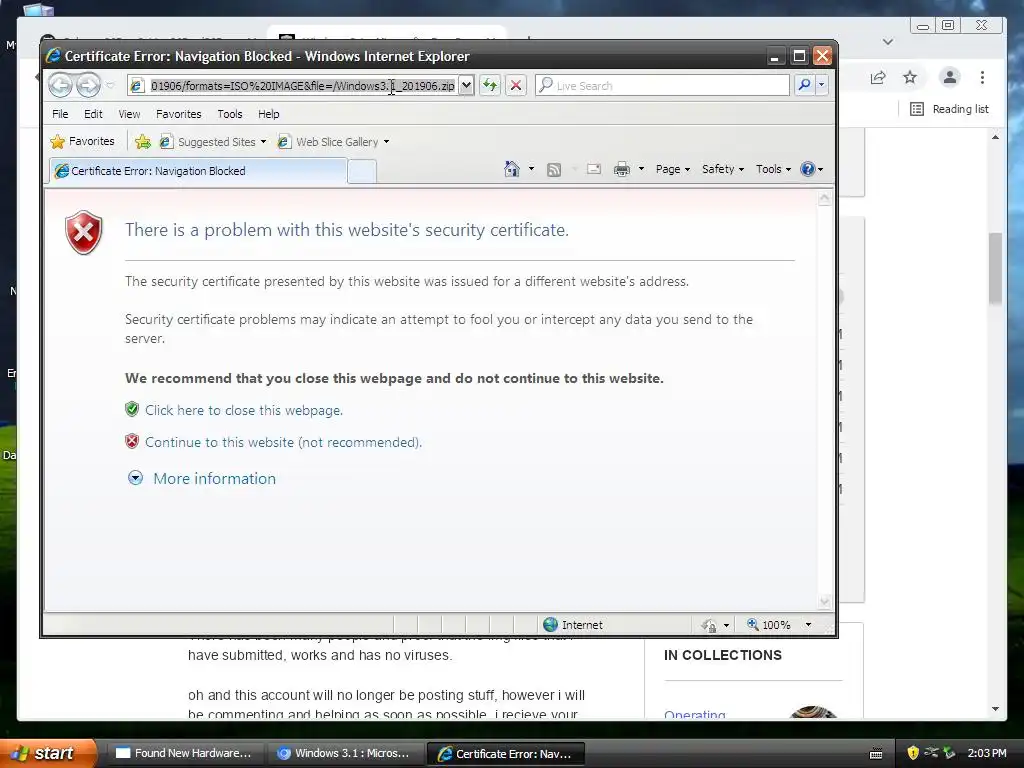Go to the Home page icon

click(x=511, y=169)
